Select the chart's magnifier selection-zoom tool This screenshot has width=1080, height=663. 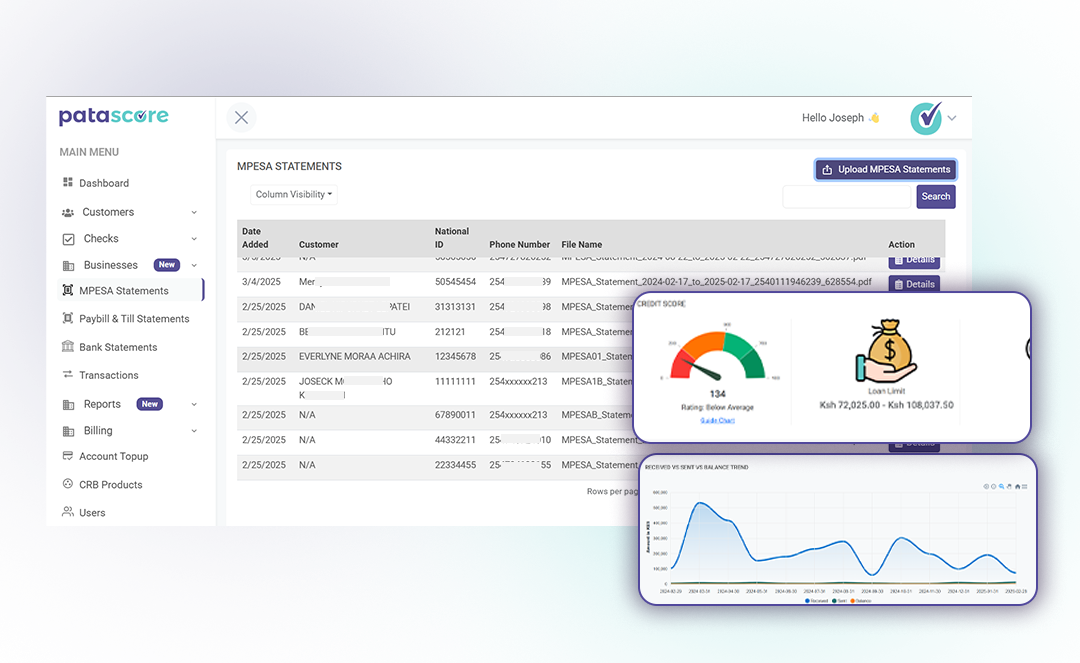coord(1001,486)
